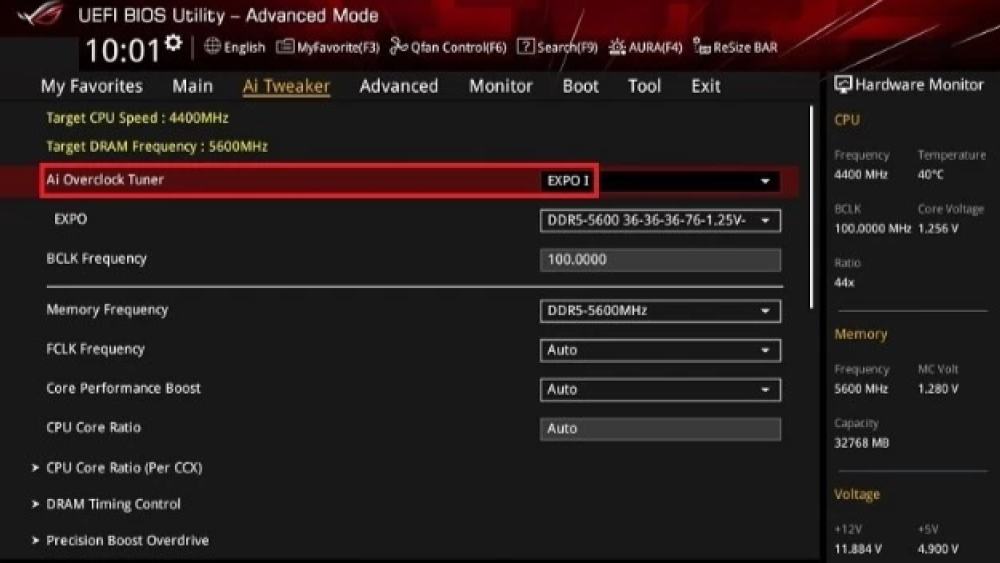The height and width of the screenshot is (563, 1000).
Task: Toggle the ReSize BAR option
Action: tap(735, 47)
